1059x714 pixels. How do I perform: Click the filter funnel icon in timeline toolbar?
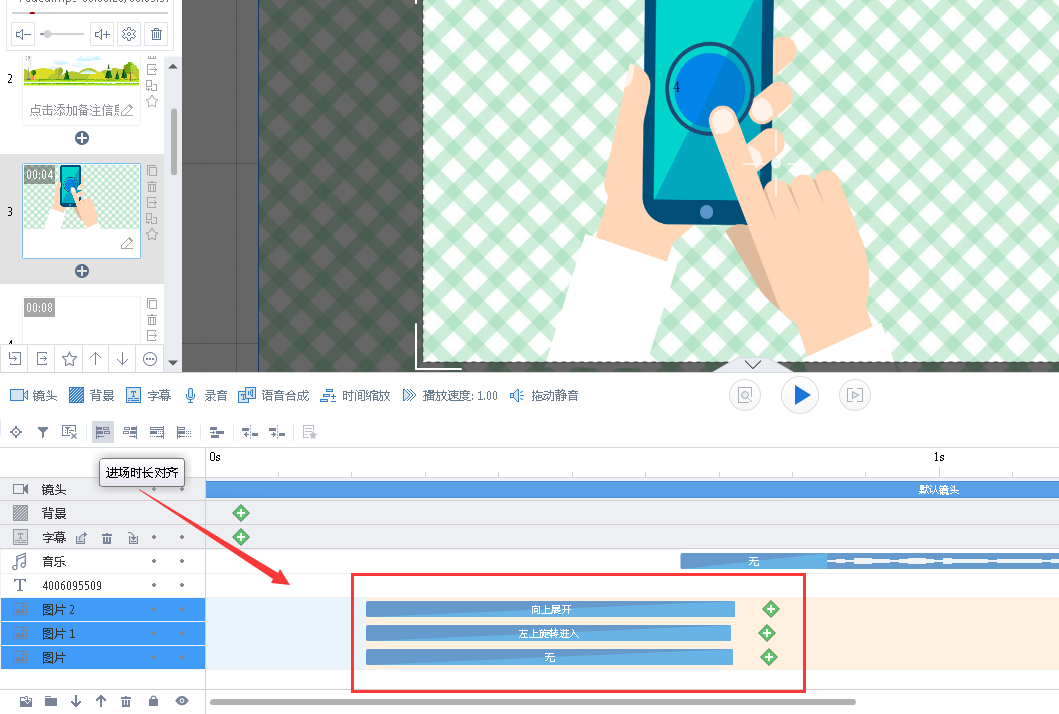click(x=43, y=432)
